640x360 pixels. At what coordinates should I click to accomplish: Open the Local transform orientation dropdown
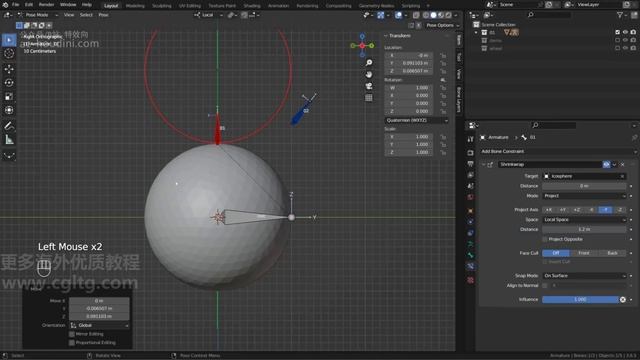(x=209, y=15)
